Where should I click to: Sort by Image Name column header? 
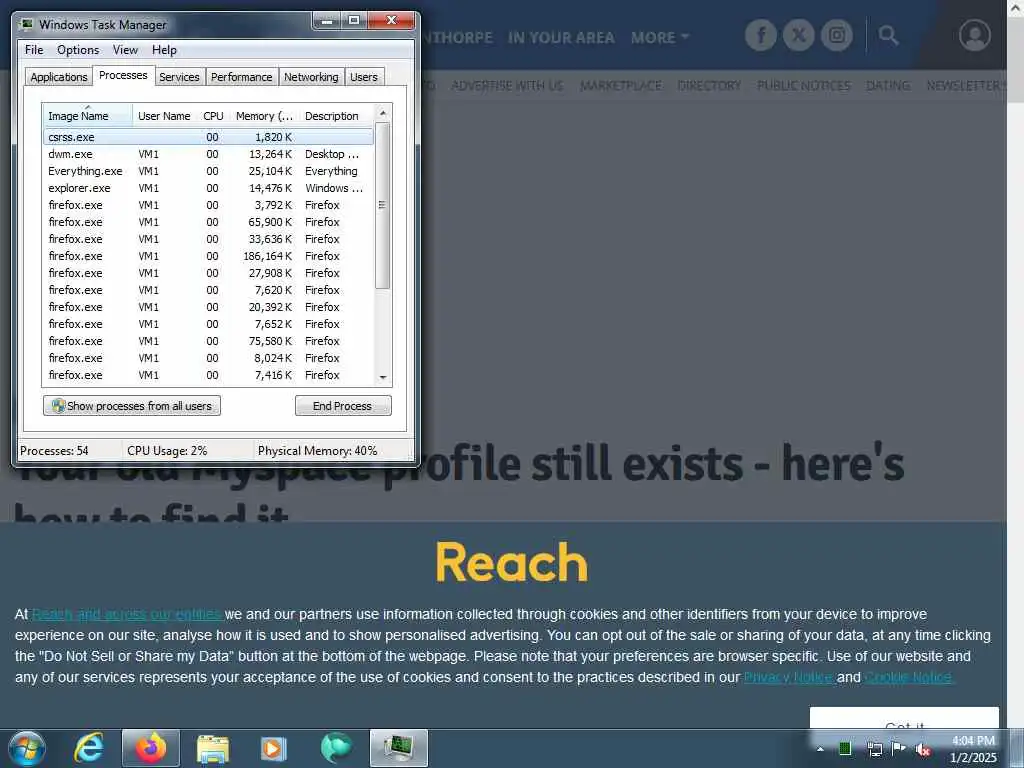(88, 116)
